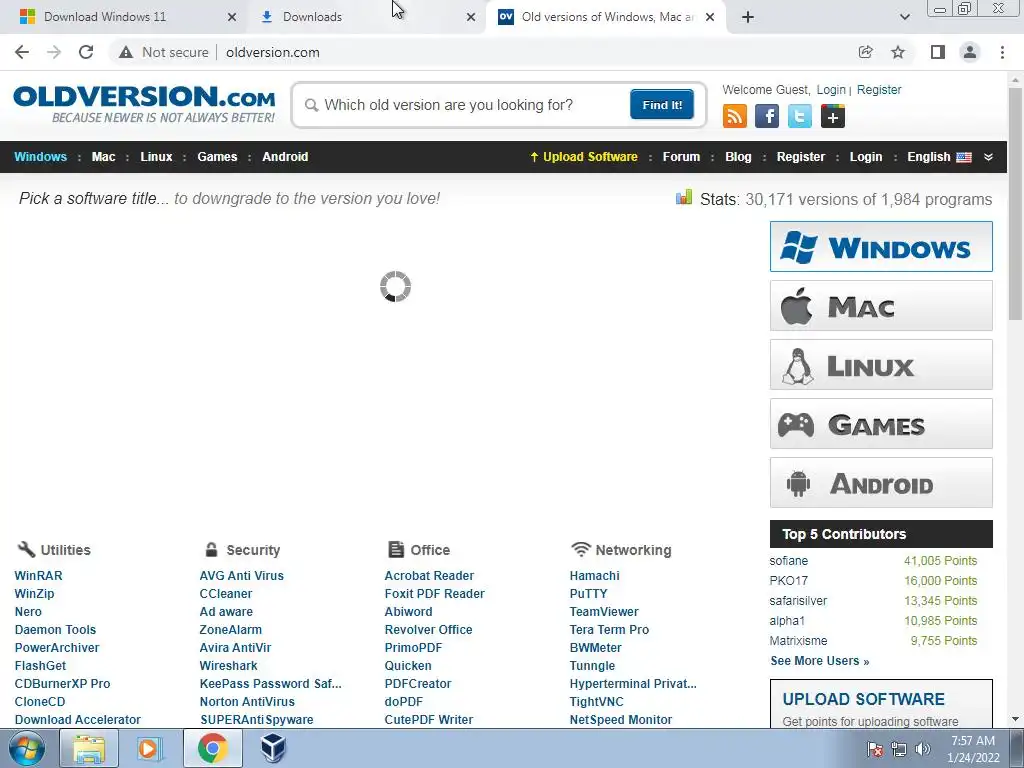Go back with the browser back arrow
The height and width of the screenshot is (768, 1024).
tap(22, 52)
